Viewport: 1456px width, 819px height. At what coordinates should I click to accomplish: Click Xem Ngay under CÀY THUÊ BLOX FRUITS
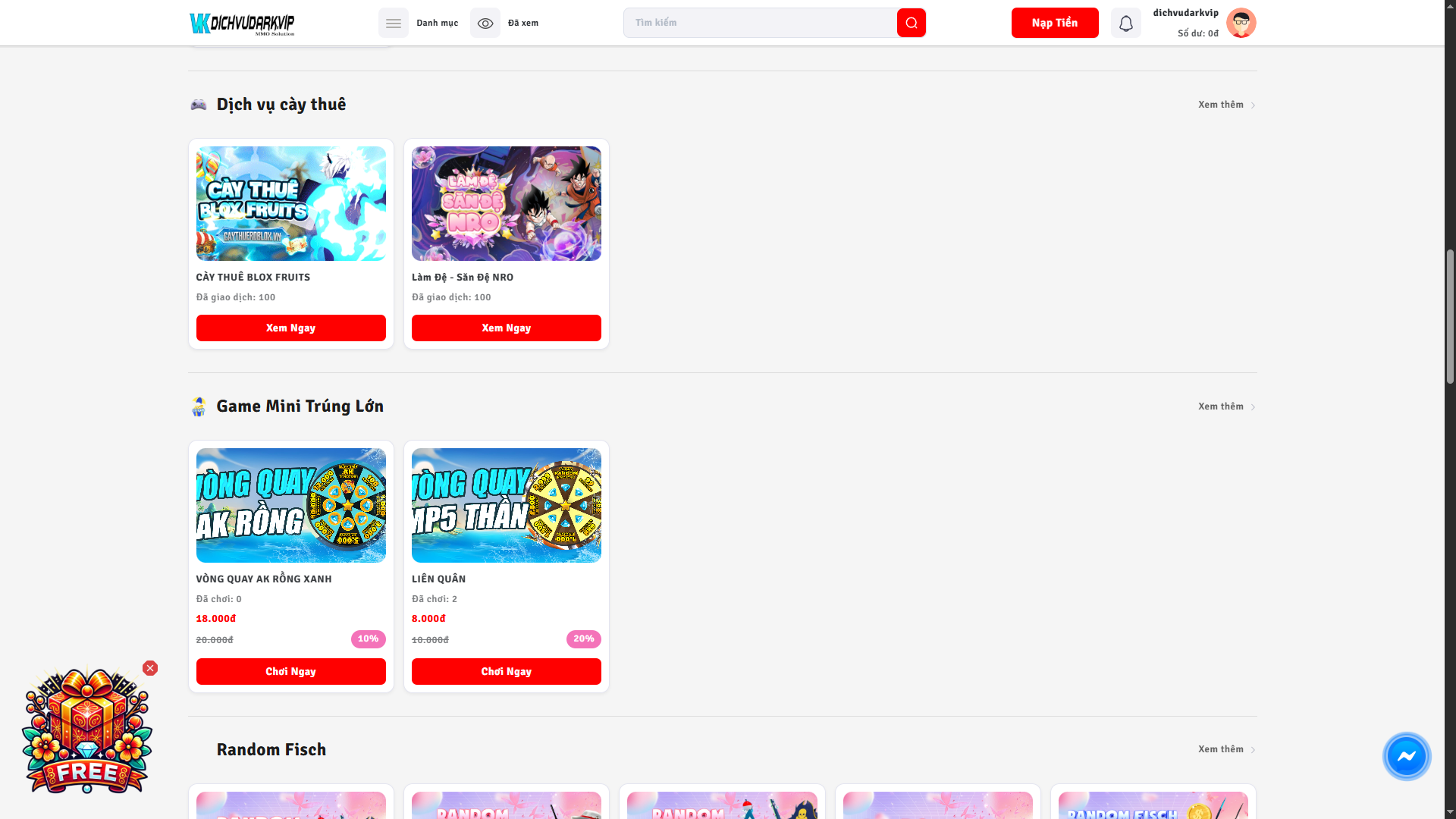tap(290, 328)
